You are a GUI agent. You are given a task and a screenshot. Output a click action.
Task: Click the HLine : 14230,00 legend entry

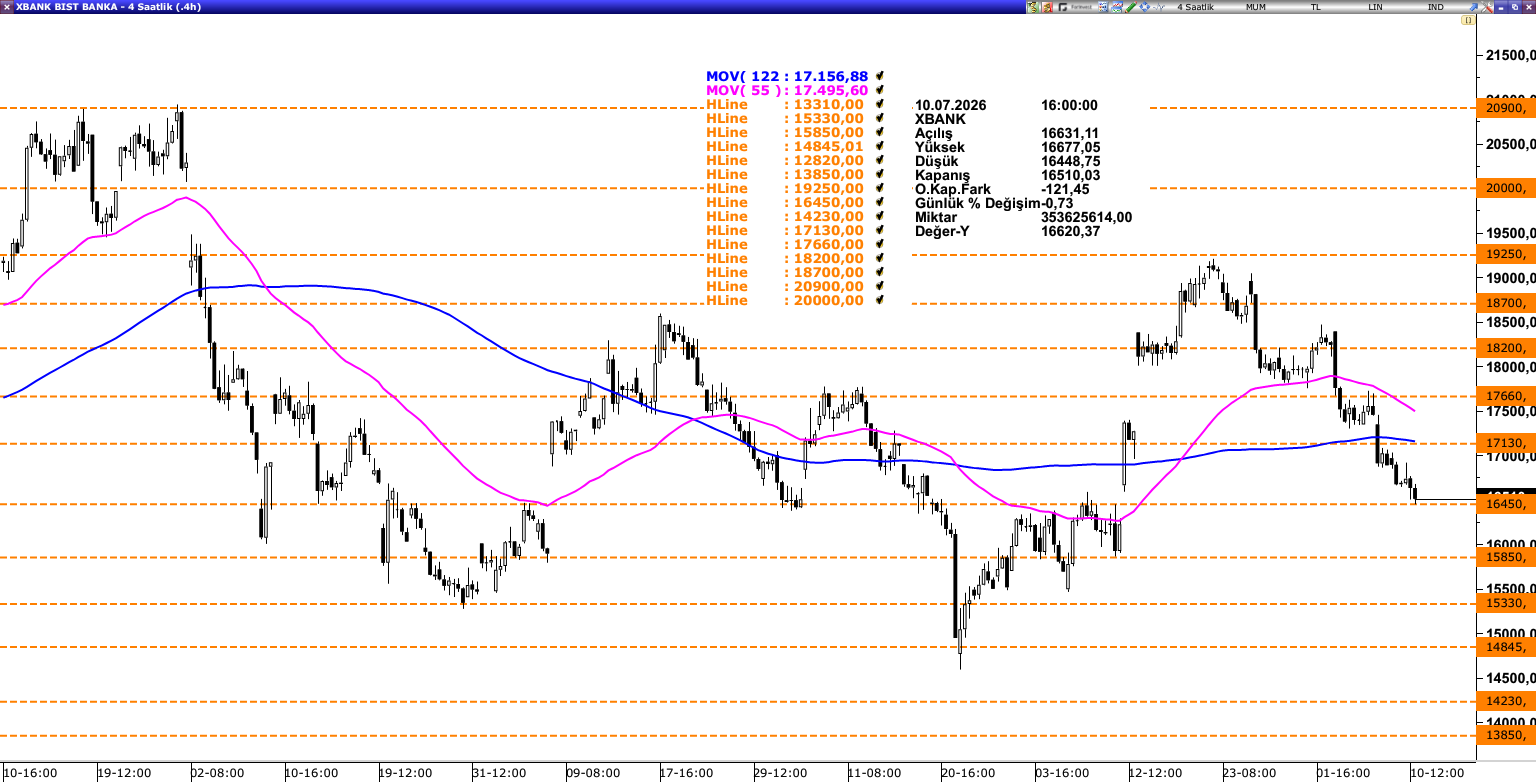tap(785, 216)
